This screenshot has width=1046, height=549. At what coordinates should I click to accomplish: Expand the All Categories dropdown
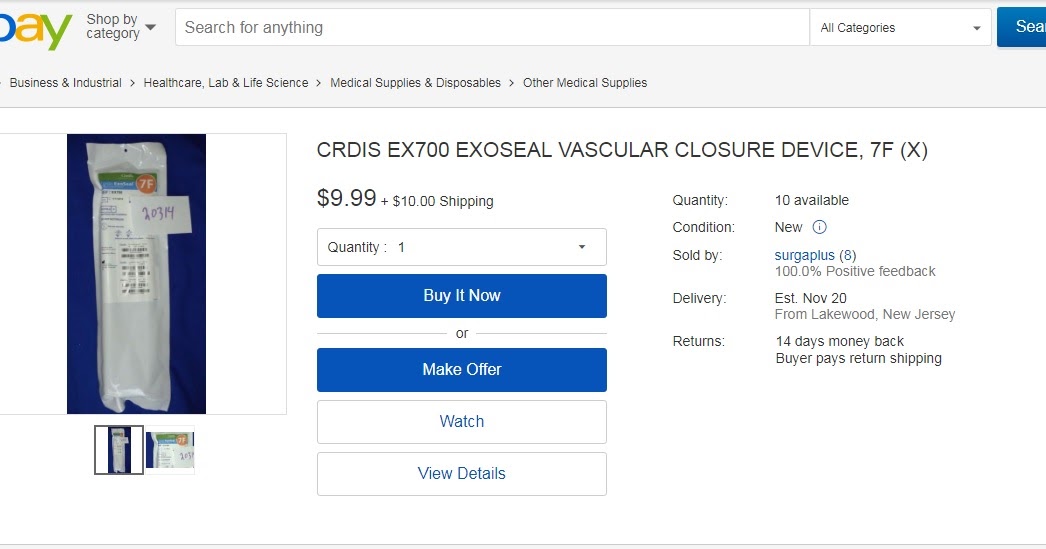click(x=900, y=28)
